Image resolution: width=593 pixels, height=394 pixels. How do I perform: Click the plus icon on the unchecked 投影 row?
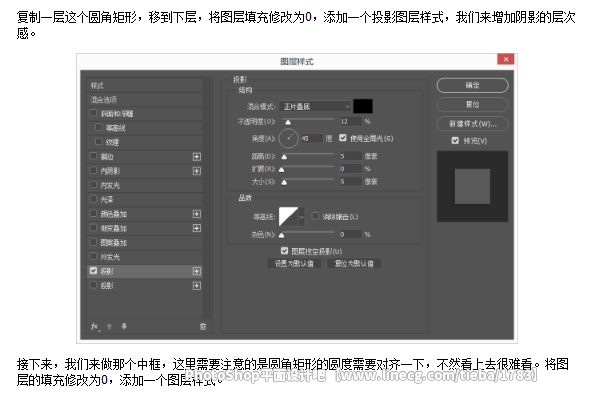(197, 285)
